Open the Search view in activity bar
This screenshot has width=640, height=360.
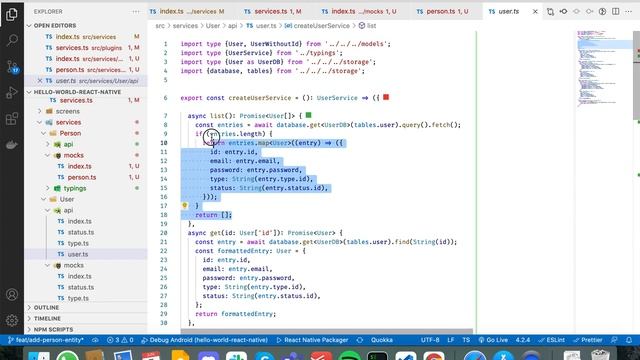(x=12, y=40)
